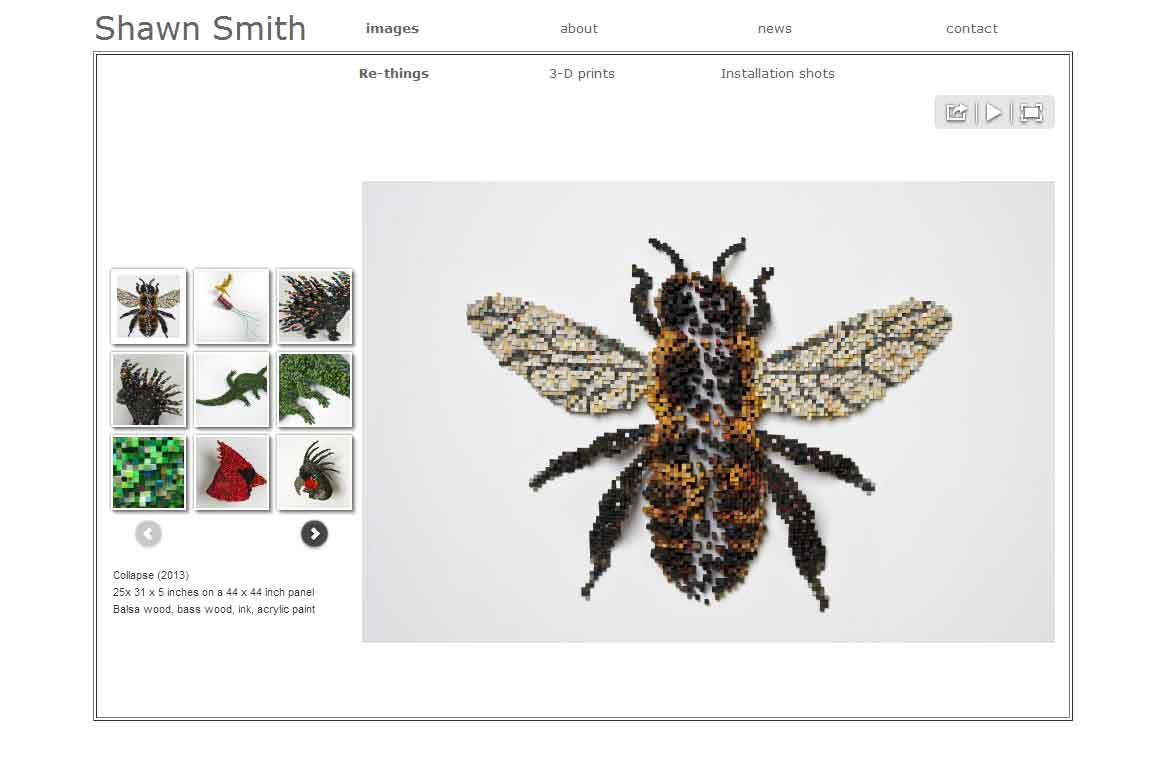Switch to the 3-D prints gallery
This screenshot has height=761, width=1166.
click(581, 73)
